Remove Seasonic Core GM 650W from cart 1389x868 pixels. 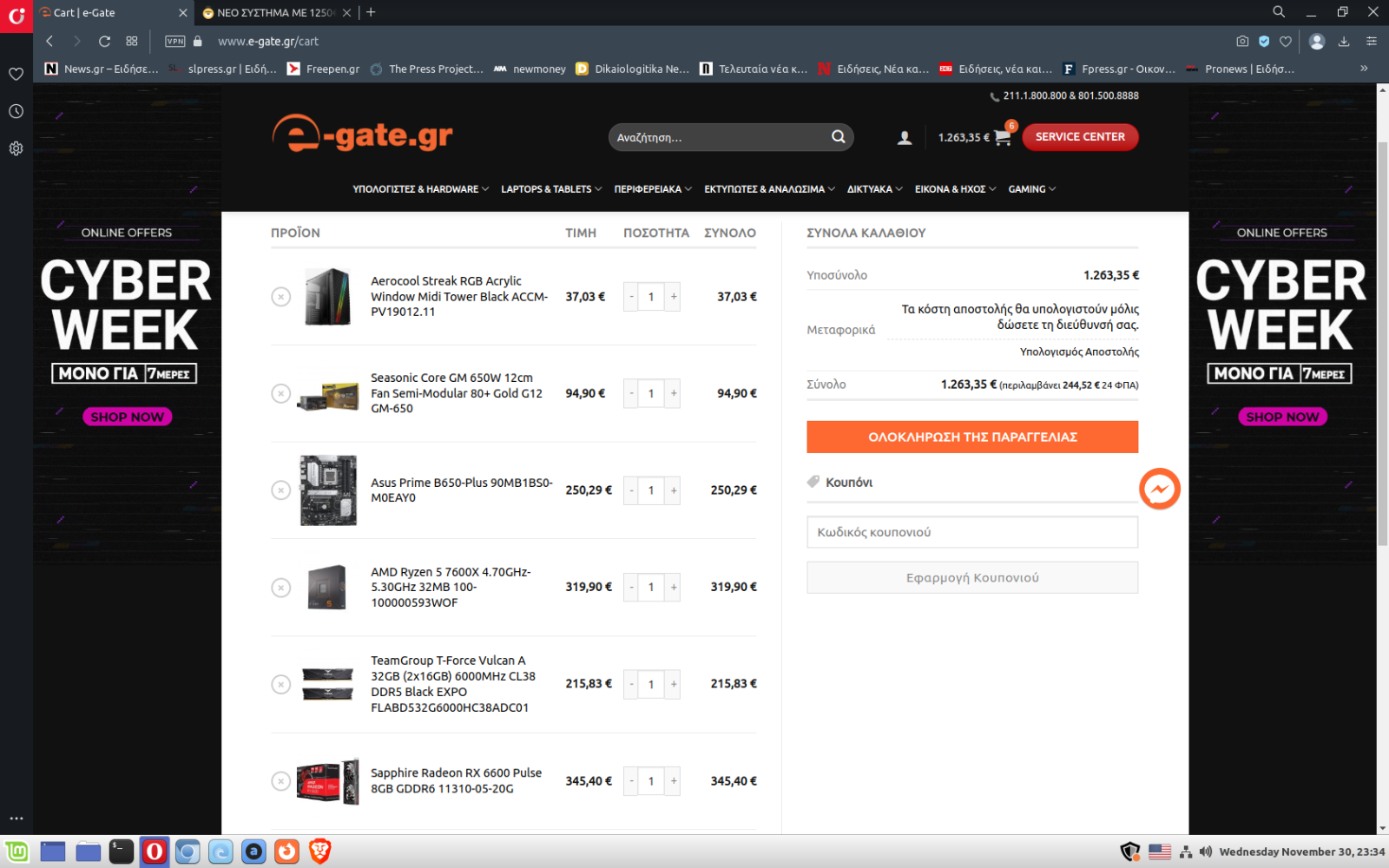click(x=280, y=393)
